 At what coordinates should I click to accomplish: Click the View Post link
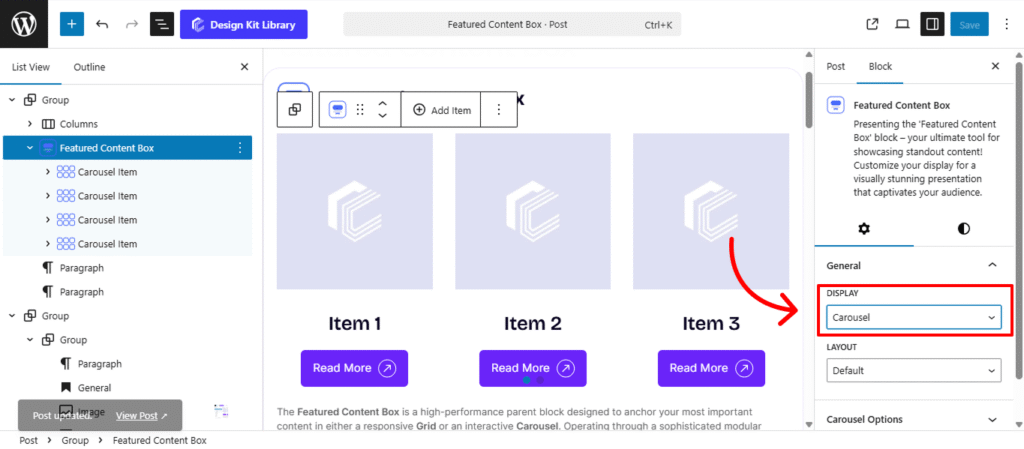[141, 415]
